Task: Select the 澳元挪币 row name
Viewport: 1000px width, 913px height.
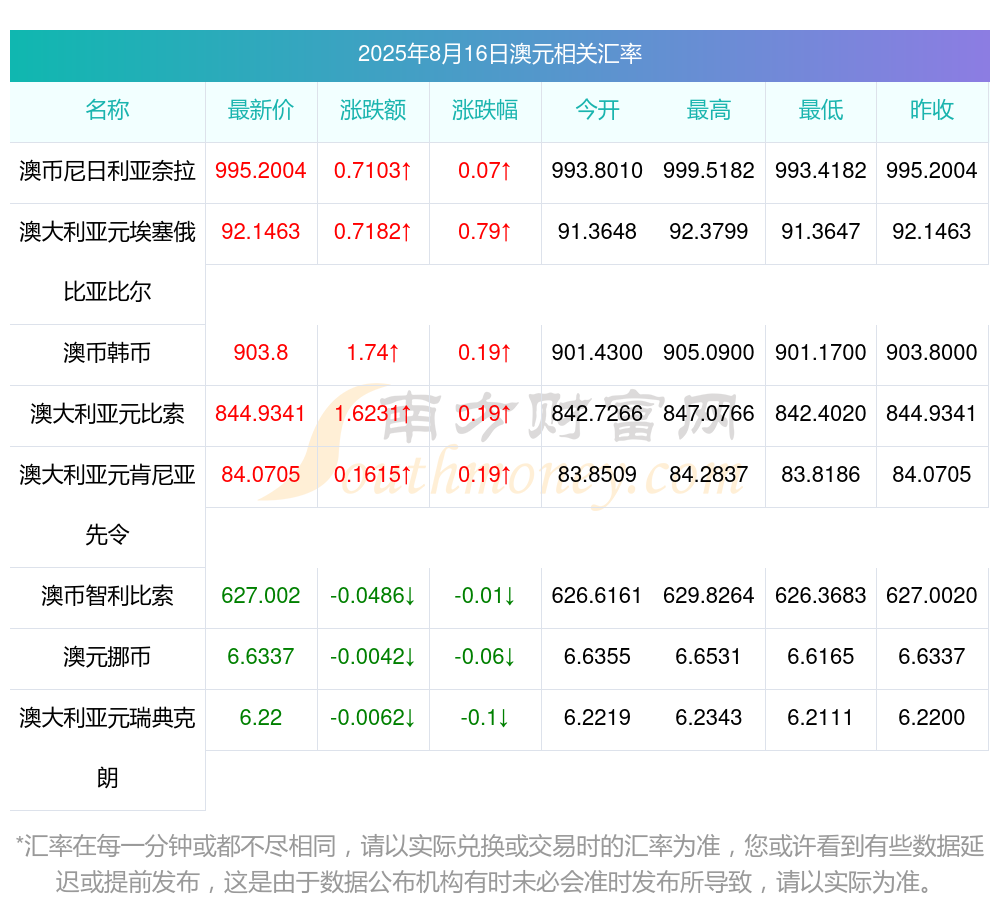Action: (107, 657)
